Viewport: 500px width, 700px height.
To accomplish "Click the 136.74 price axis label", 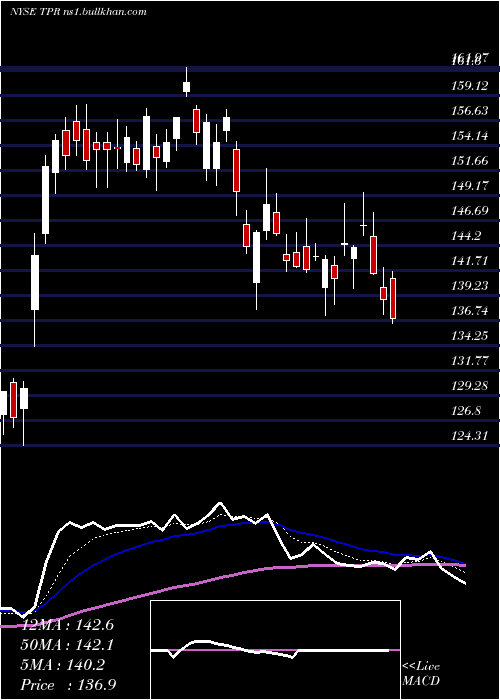I will [x=469, y=310].
